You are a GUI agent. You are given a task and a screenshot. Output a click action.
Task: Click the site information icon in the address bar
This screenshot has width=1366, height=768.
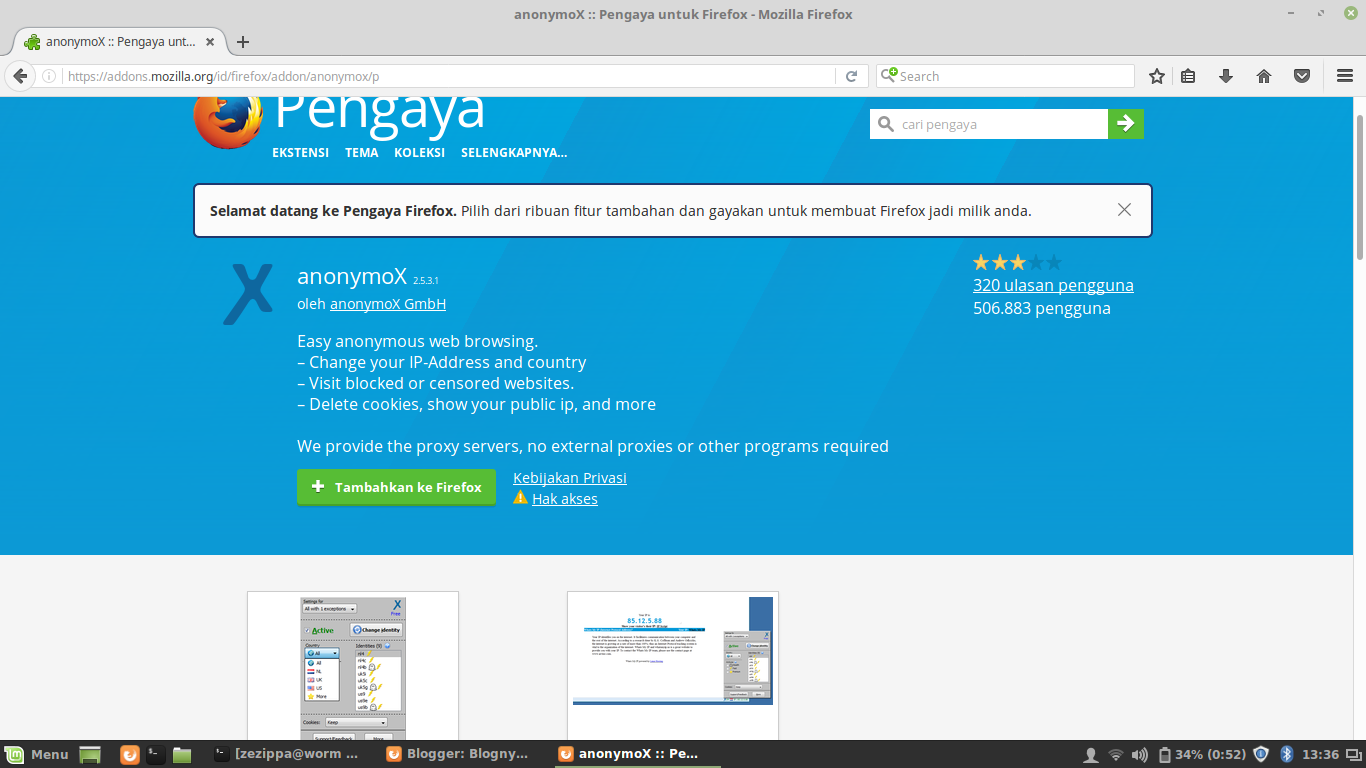(48, 76)
